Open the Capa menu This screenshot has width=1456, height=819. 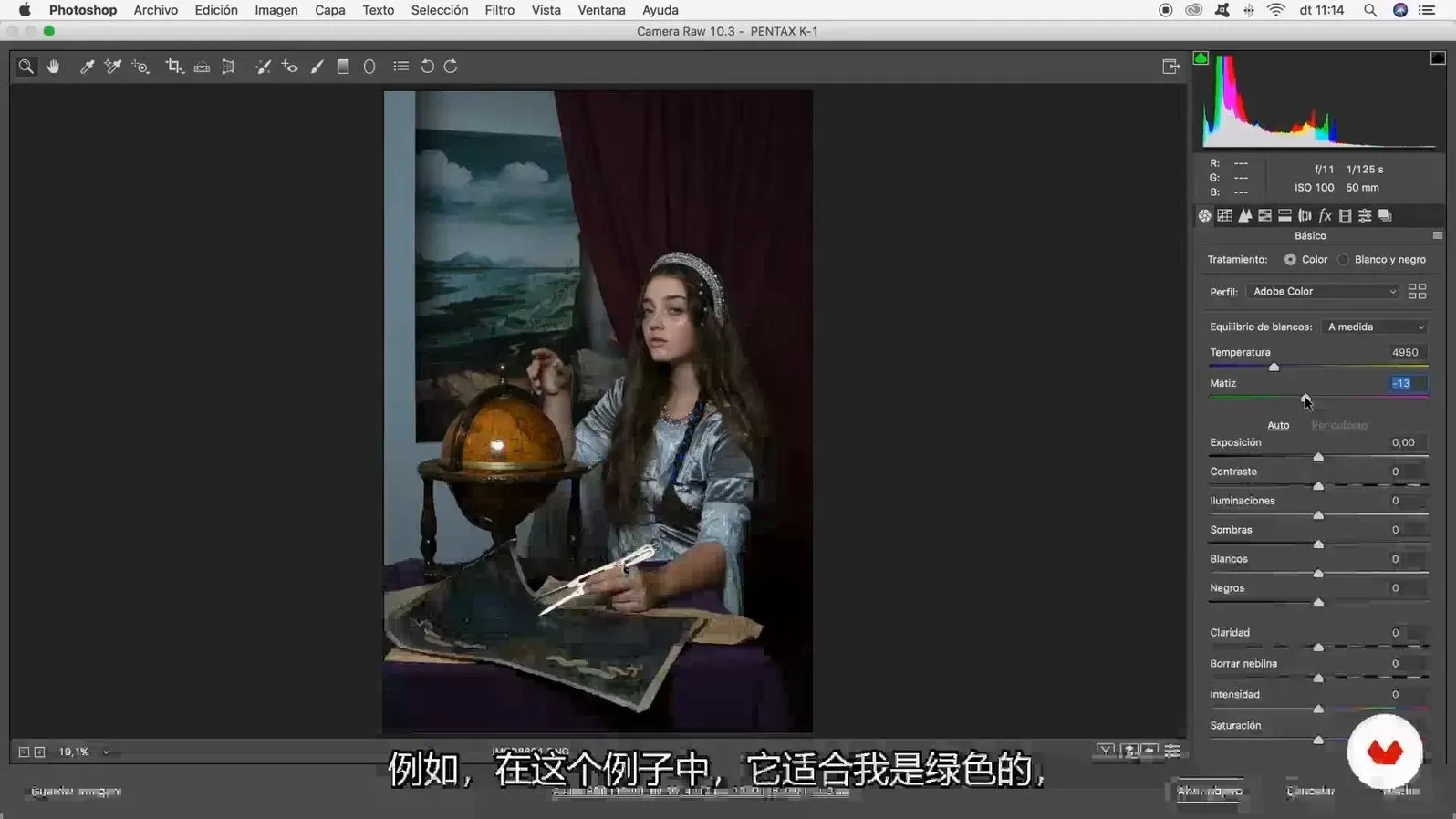click(329, 10)
